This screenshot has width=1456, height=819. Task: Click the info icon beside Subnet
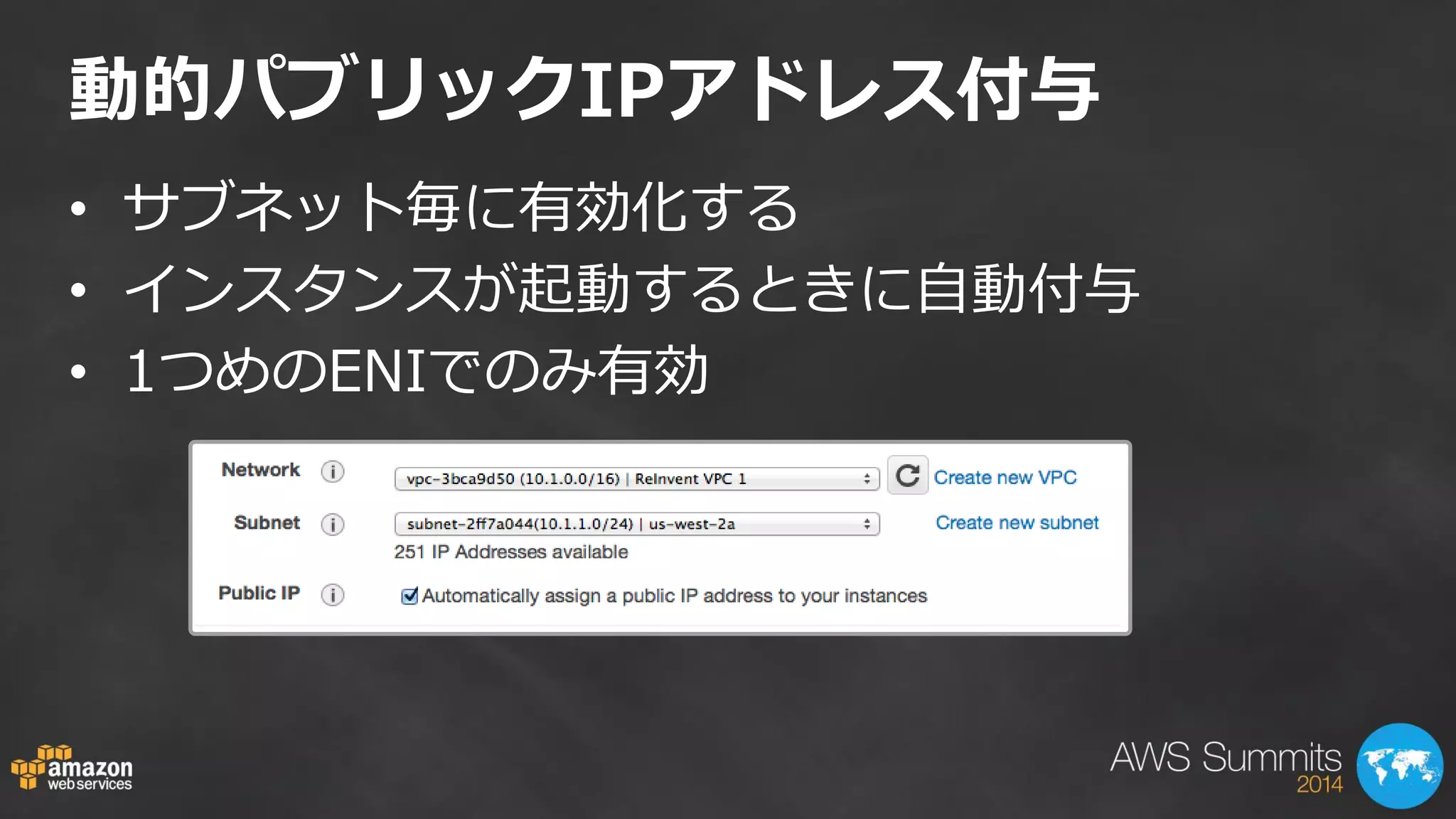[x=332, y=525]
